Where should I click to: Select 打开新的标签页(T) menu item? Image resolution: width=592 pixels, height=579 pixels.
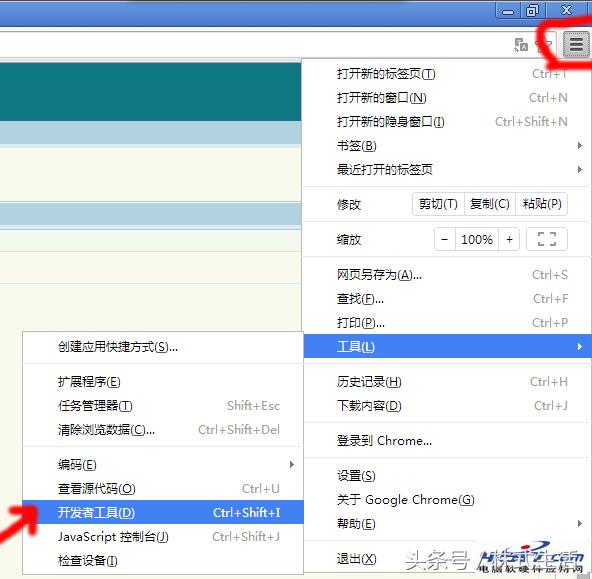[x=447, y=74]
